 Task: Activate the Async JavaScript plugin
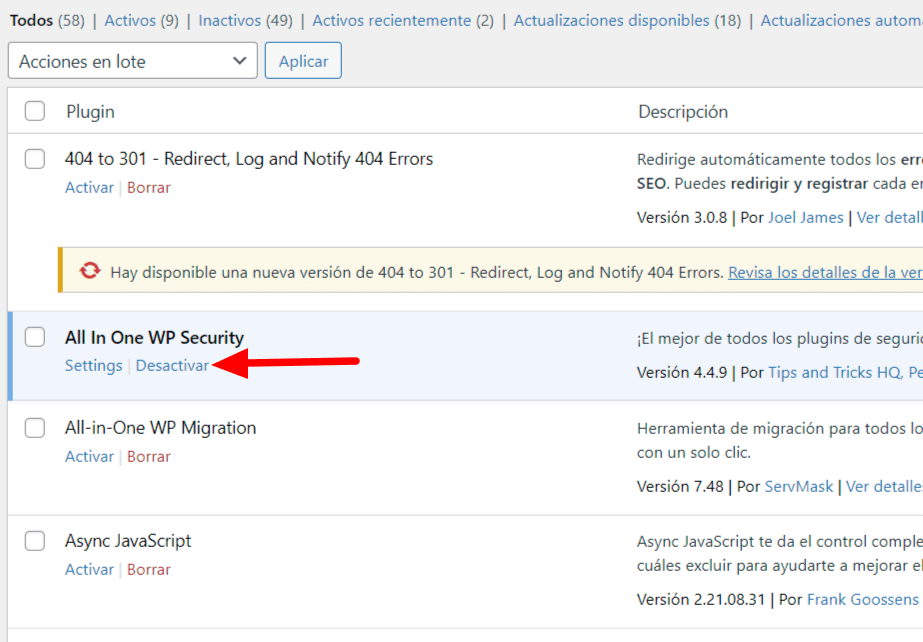(x=89, y=570)
